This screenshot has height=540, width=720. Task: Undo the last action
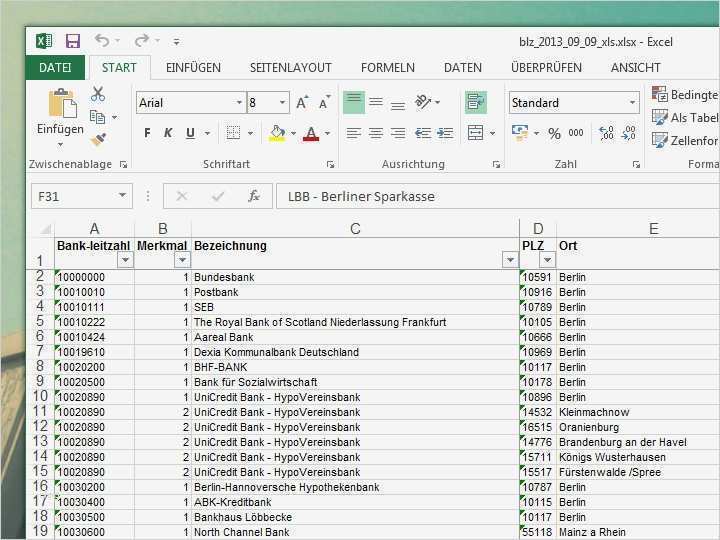102,41
